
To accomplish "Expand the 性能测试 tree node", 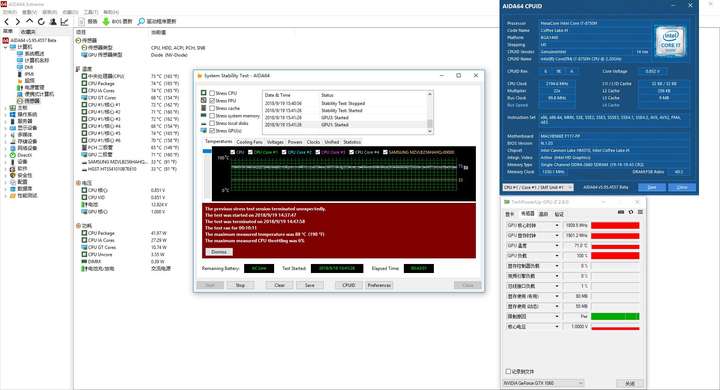I will point(6,195).
